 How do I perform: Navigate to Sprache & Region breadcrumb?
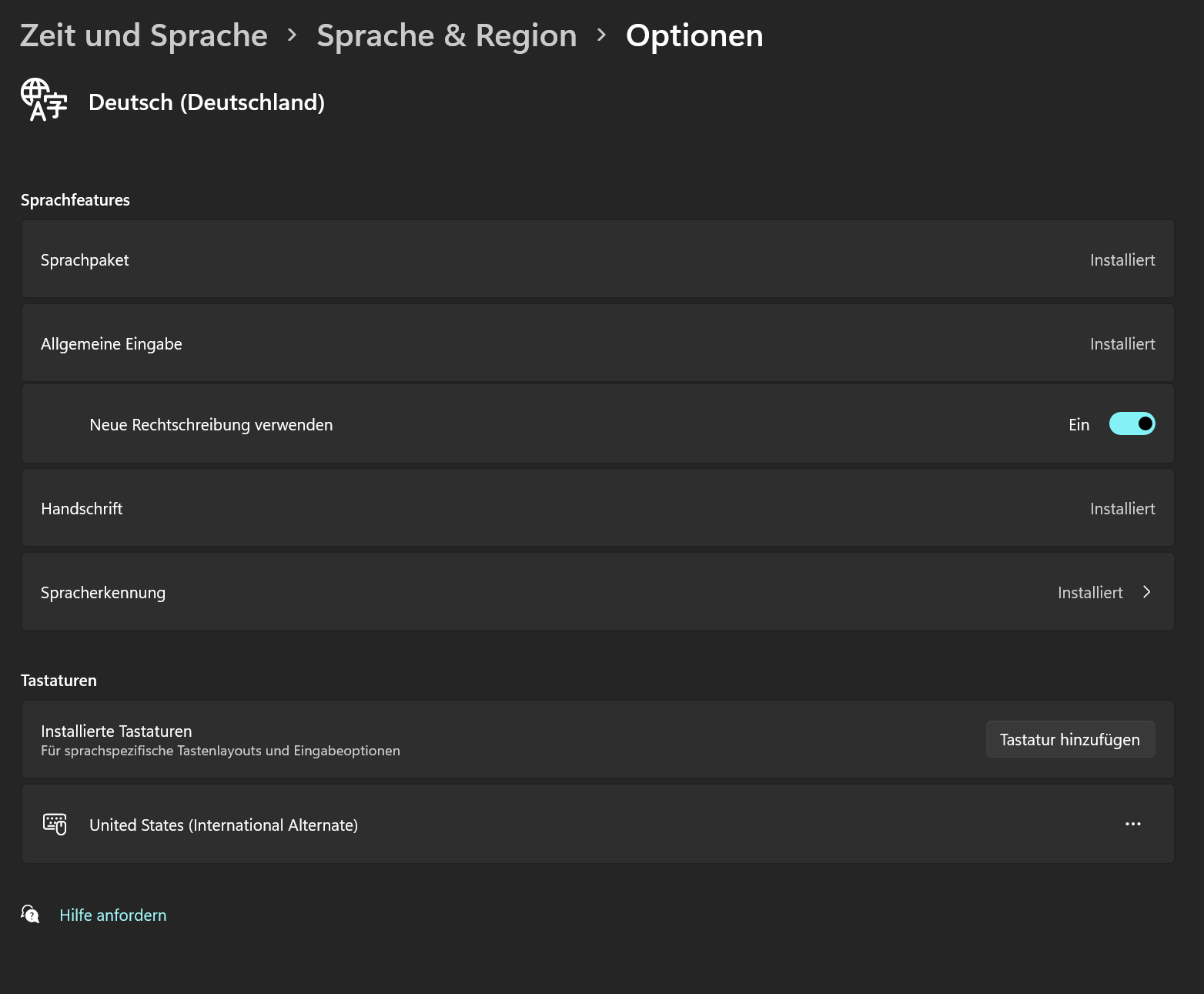446,36
